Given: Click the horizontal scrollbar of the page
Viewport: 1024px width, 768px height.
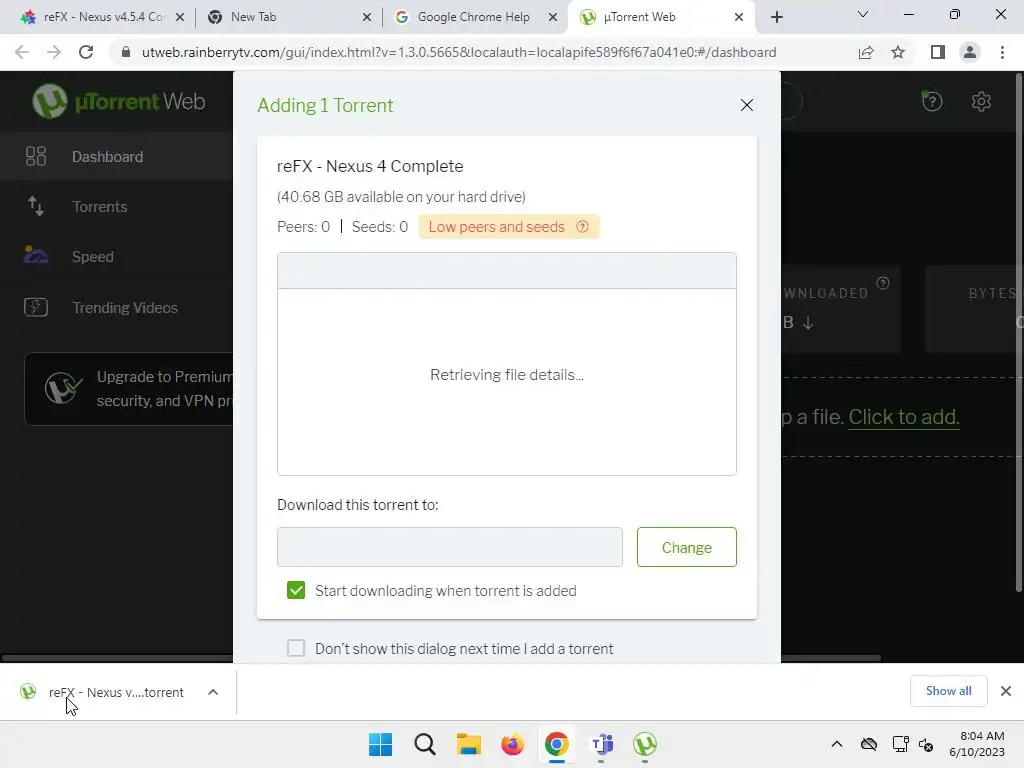Looking at the screenshot, I should click(441, 658).
